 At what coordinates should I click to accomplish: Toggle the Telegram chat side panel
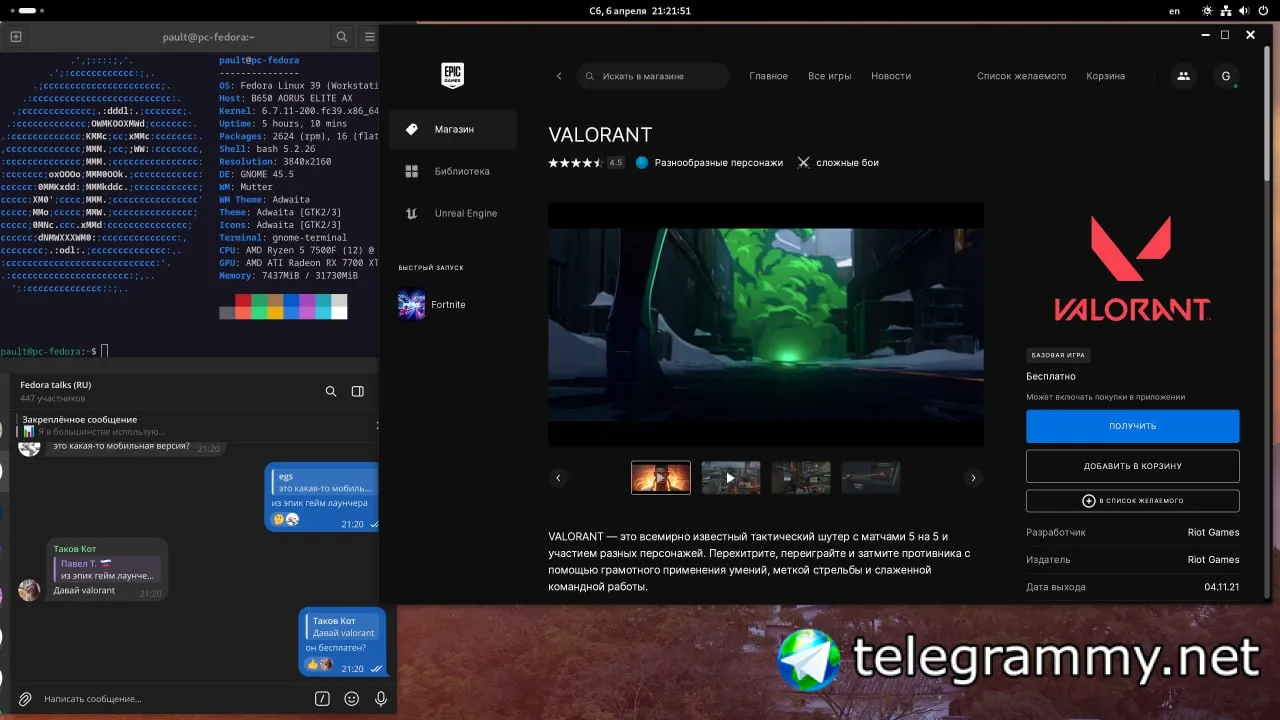pyautogui.click(x=358, y=392)
